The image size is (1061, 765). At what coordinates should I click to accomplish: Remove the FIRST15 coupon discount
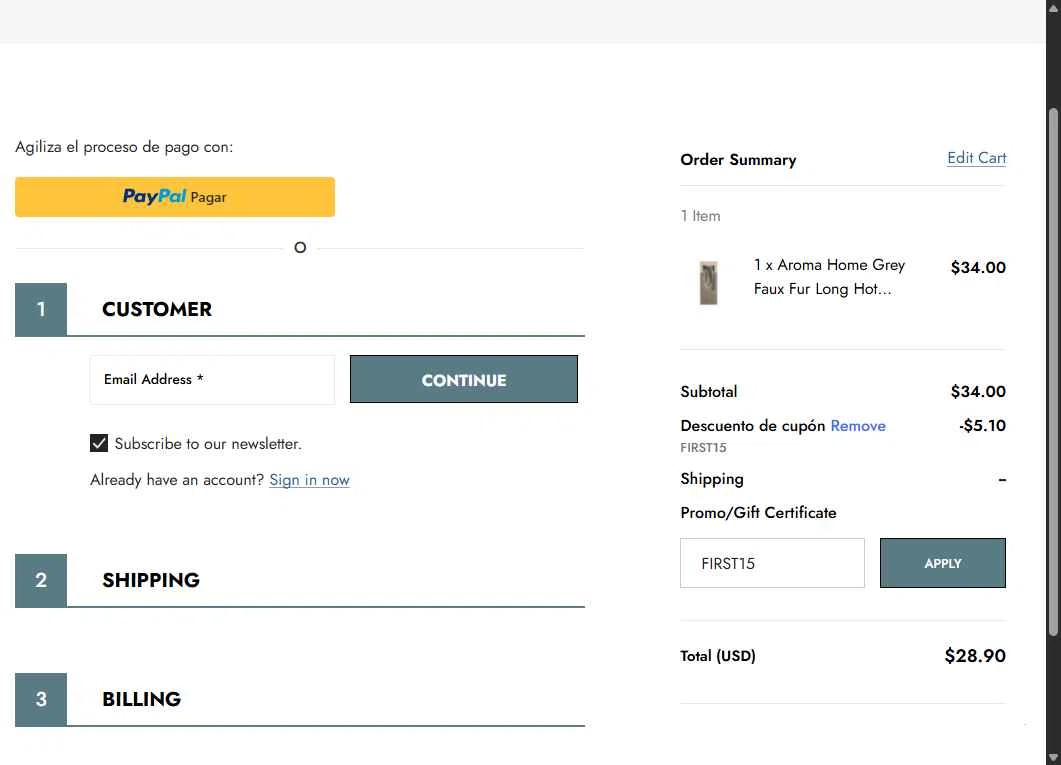[x=858, y=425]
